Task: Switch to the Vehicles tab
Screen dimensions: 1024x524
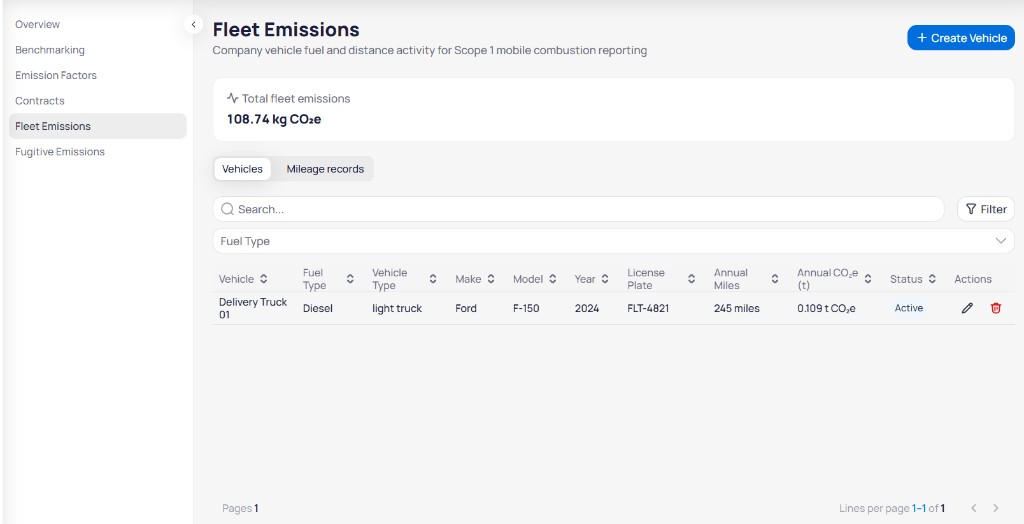Action: tap(242, 169)
